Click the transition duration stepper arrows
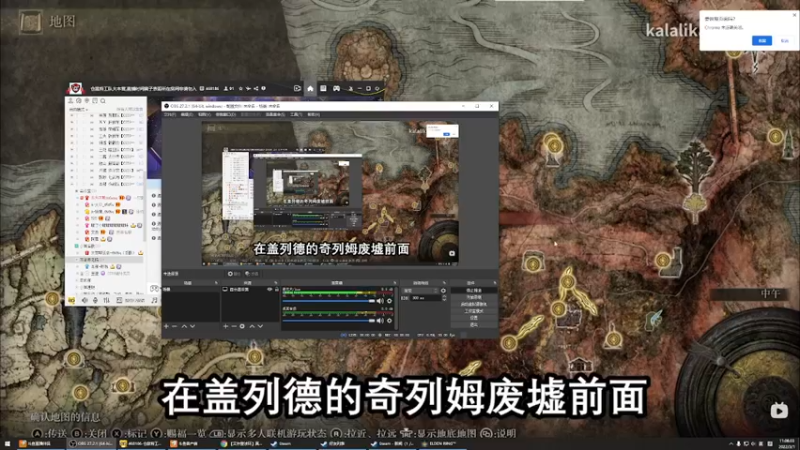This screenshot has width=800, height=450. pyautogui.click(x=444, y=297)
